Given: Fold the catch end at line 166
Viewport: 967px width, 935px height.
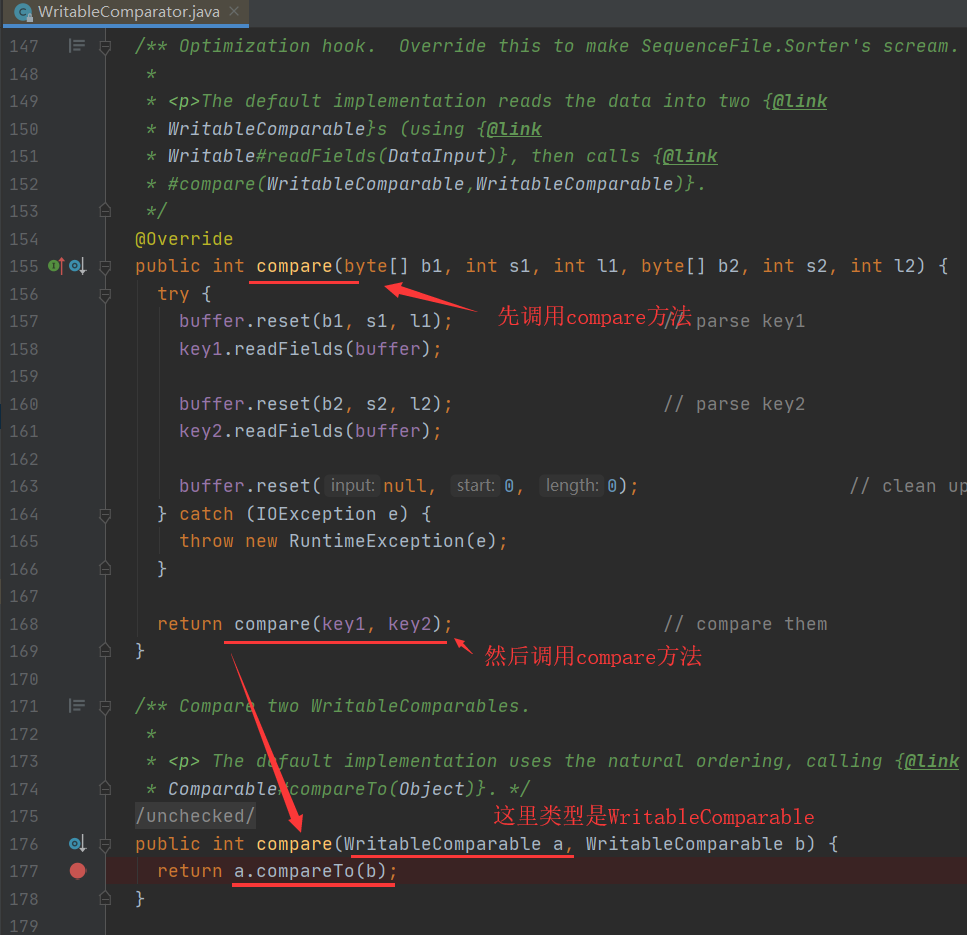Looking at the screenshot, I should (x=105, y=569).
